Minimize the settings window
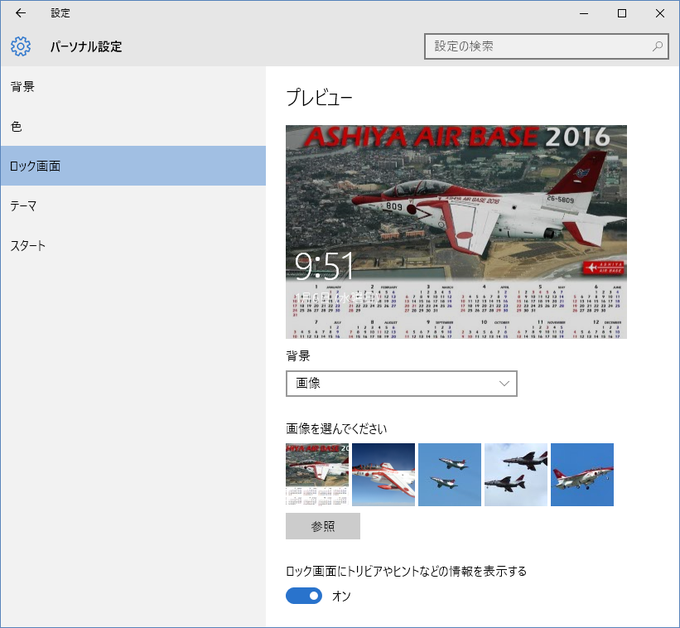This screenshot has height=628, width=680. coord(584,13)
